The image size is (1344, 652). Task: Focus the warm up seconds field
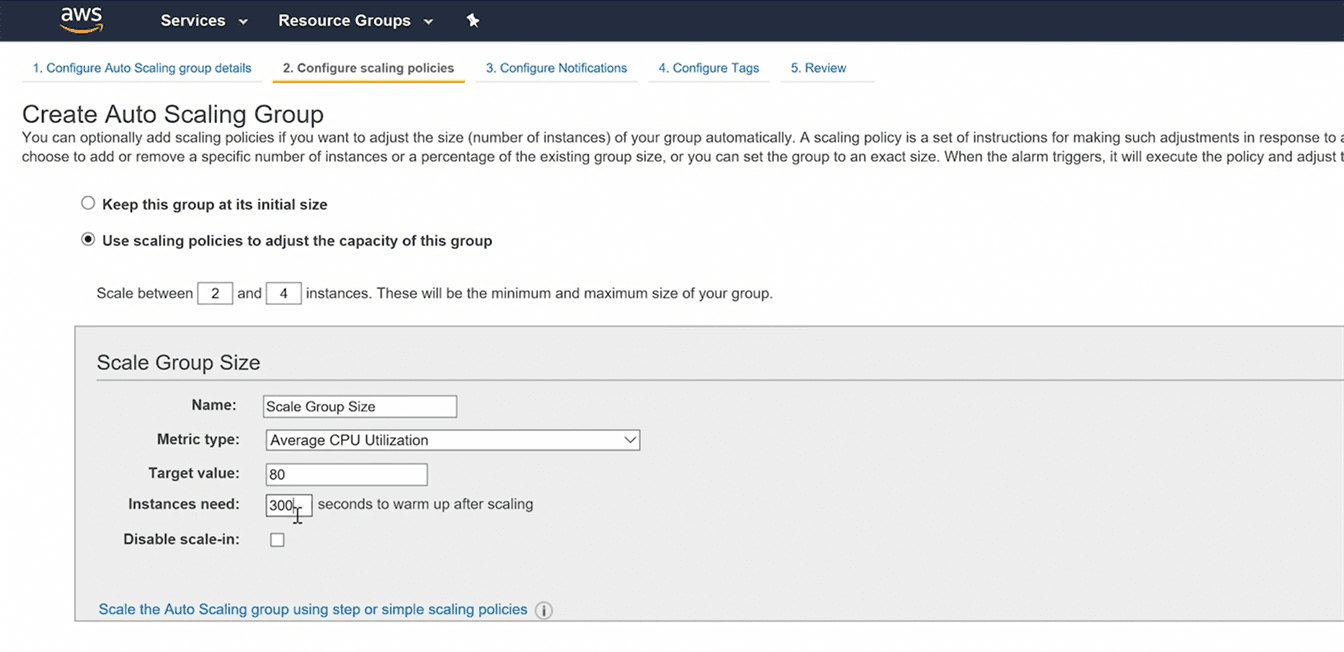pyautogui.click(x=288, y=505)
